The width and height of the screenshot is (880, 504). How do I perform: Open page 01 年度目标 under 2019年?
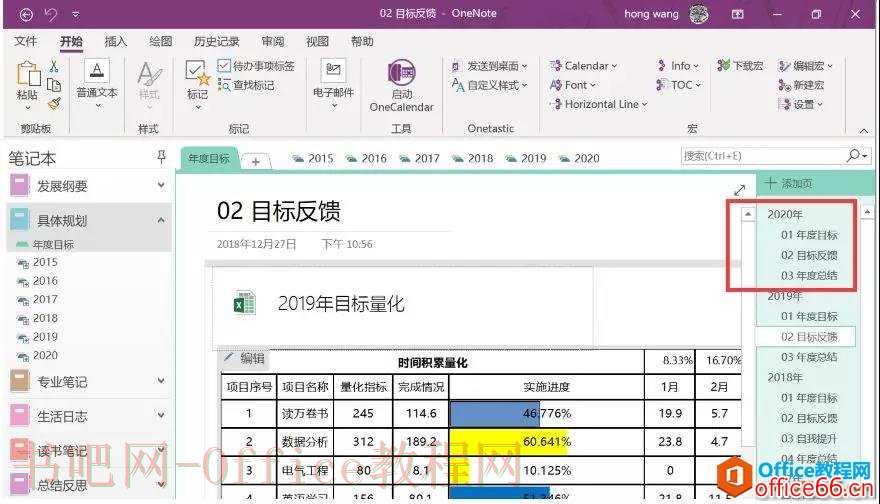tap(809, 317)
